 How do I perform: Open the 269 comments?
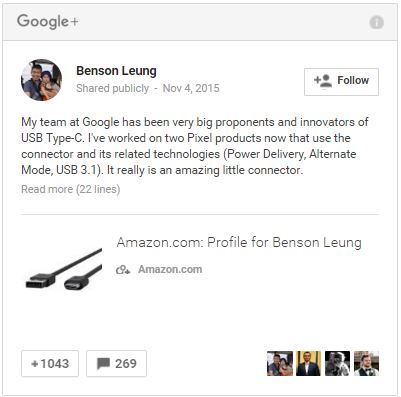pos(116,363)
